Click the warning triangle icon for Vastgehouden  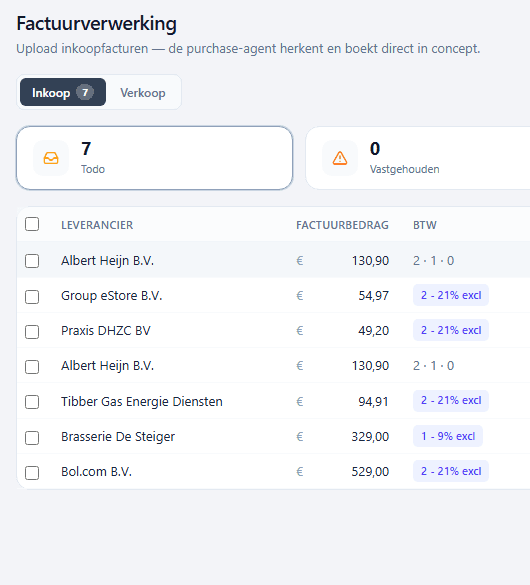340,158
